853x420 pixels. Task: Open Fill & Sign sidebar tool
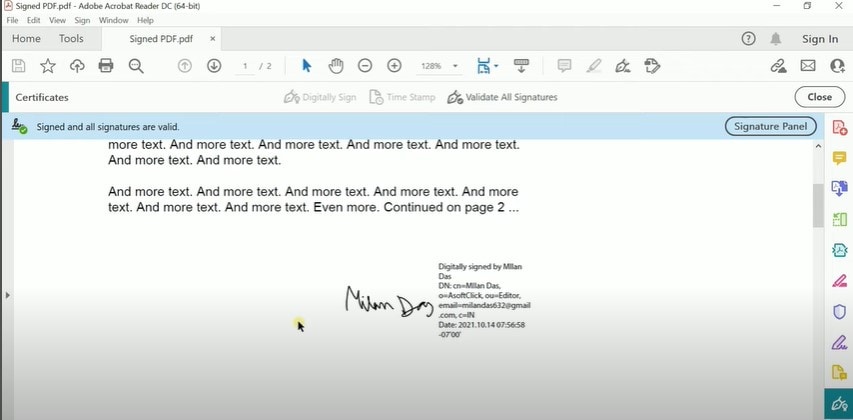[840, 343]
